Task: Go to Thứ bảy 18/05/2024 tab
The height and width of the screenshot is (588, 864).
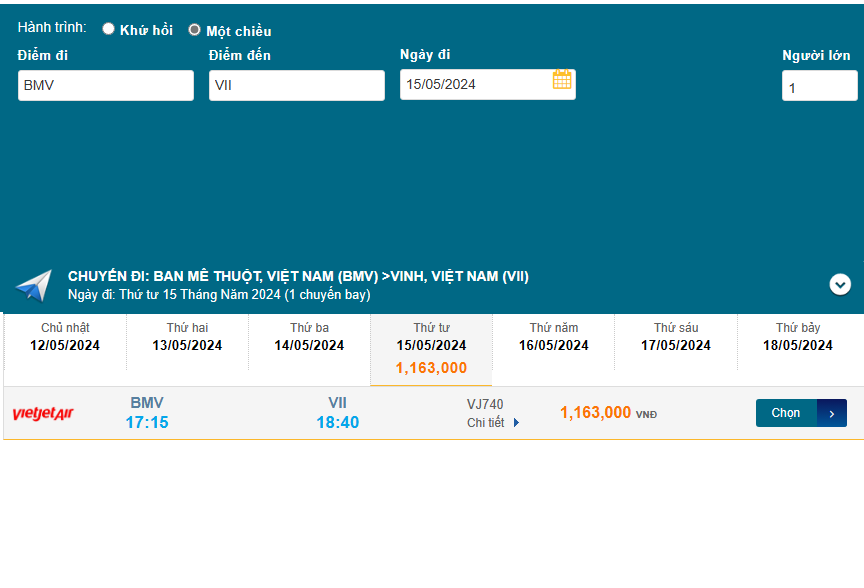Action: click(x=798, y=337)
